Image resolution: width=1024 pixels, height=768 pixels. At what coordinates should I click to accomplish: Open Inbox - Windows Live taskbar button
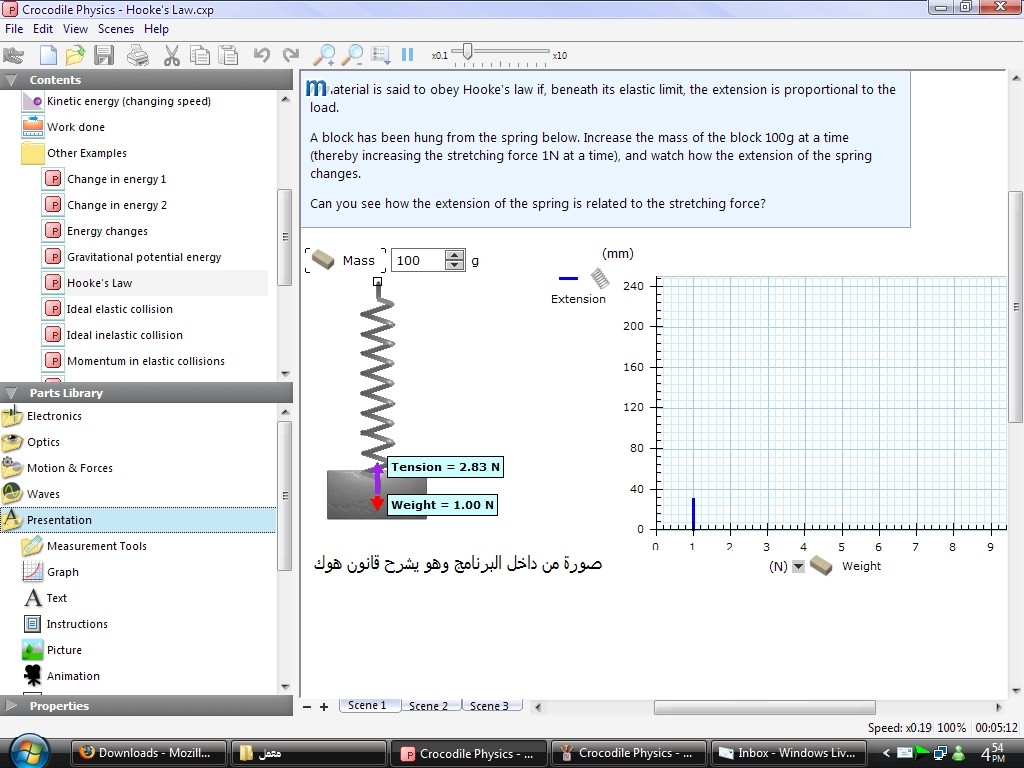[x=787, y=753]
